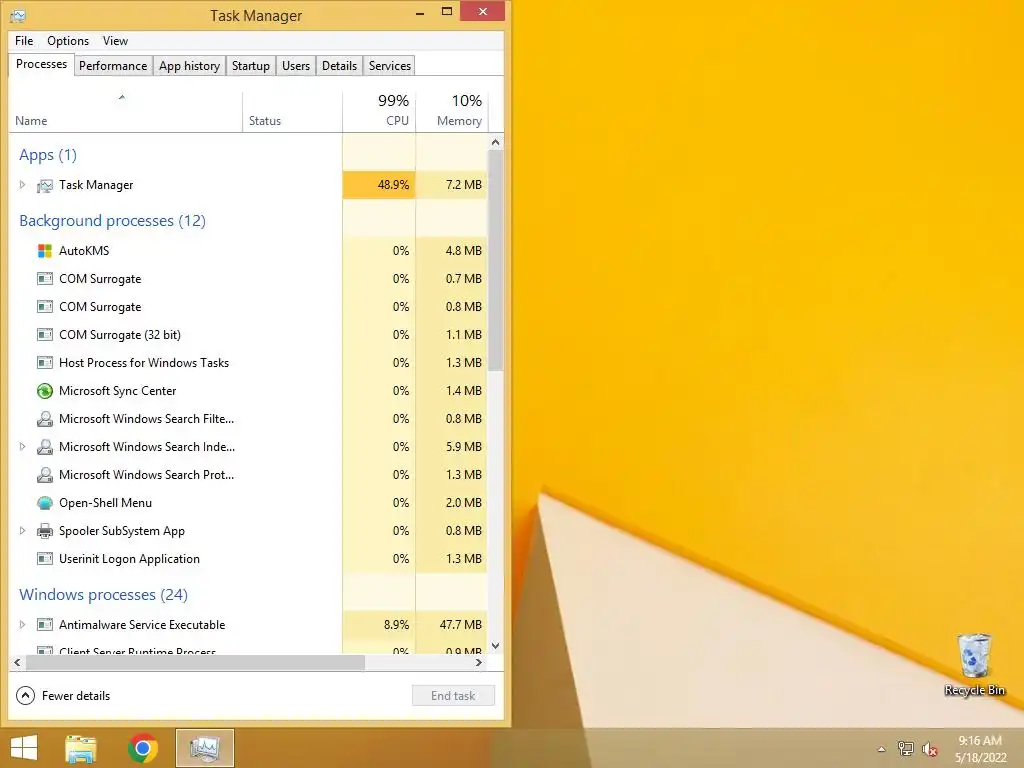Click the vertical scrollbar down arrow
Image resolution: width=1024 pixels, height=768 pixels.
coord(496,646)
